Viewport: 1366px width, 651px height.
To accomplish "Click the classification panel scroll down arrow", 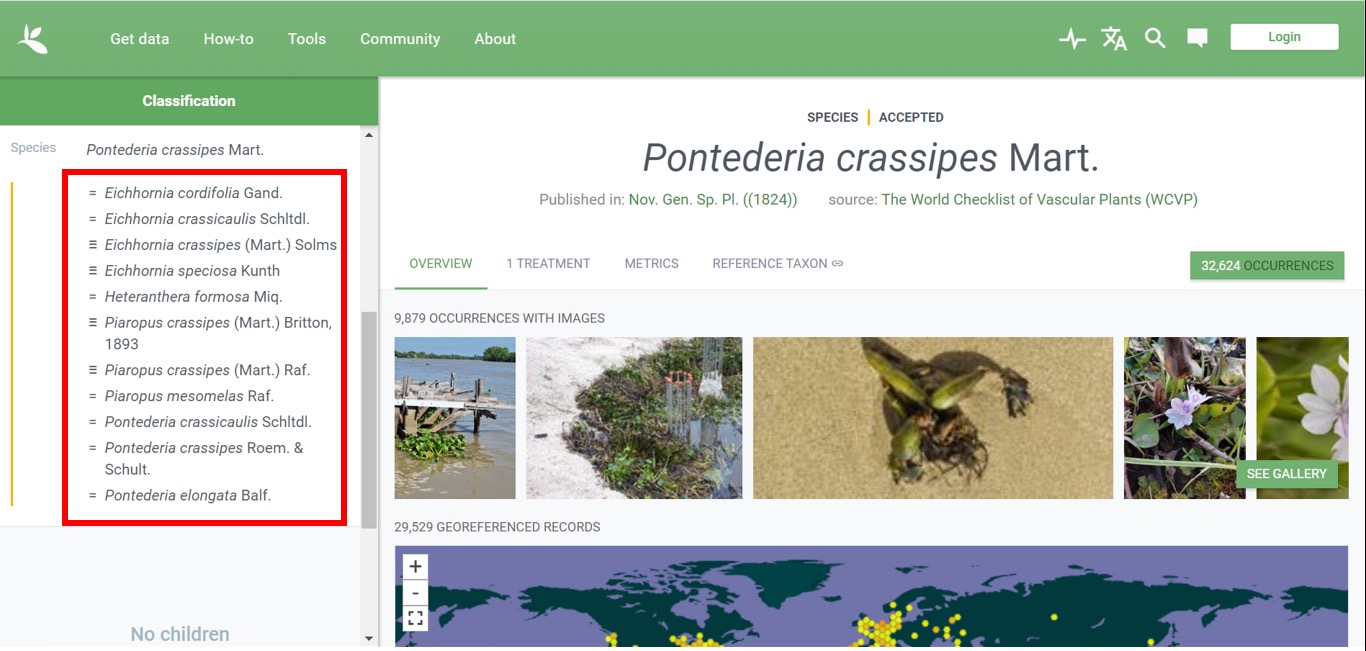I will click(369, 638).
